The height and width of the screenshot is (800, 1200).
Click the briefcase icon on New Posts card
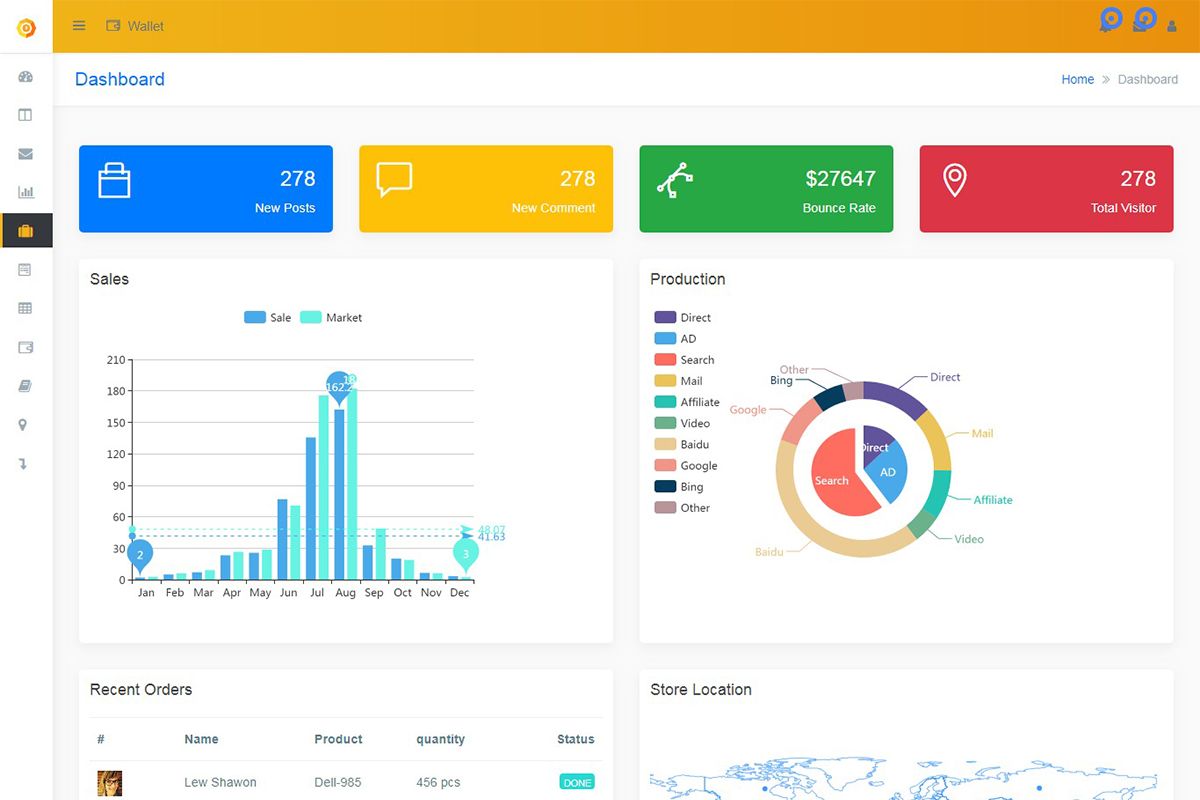tap(114, 180)
